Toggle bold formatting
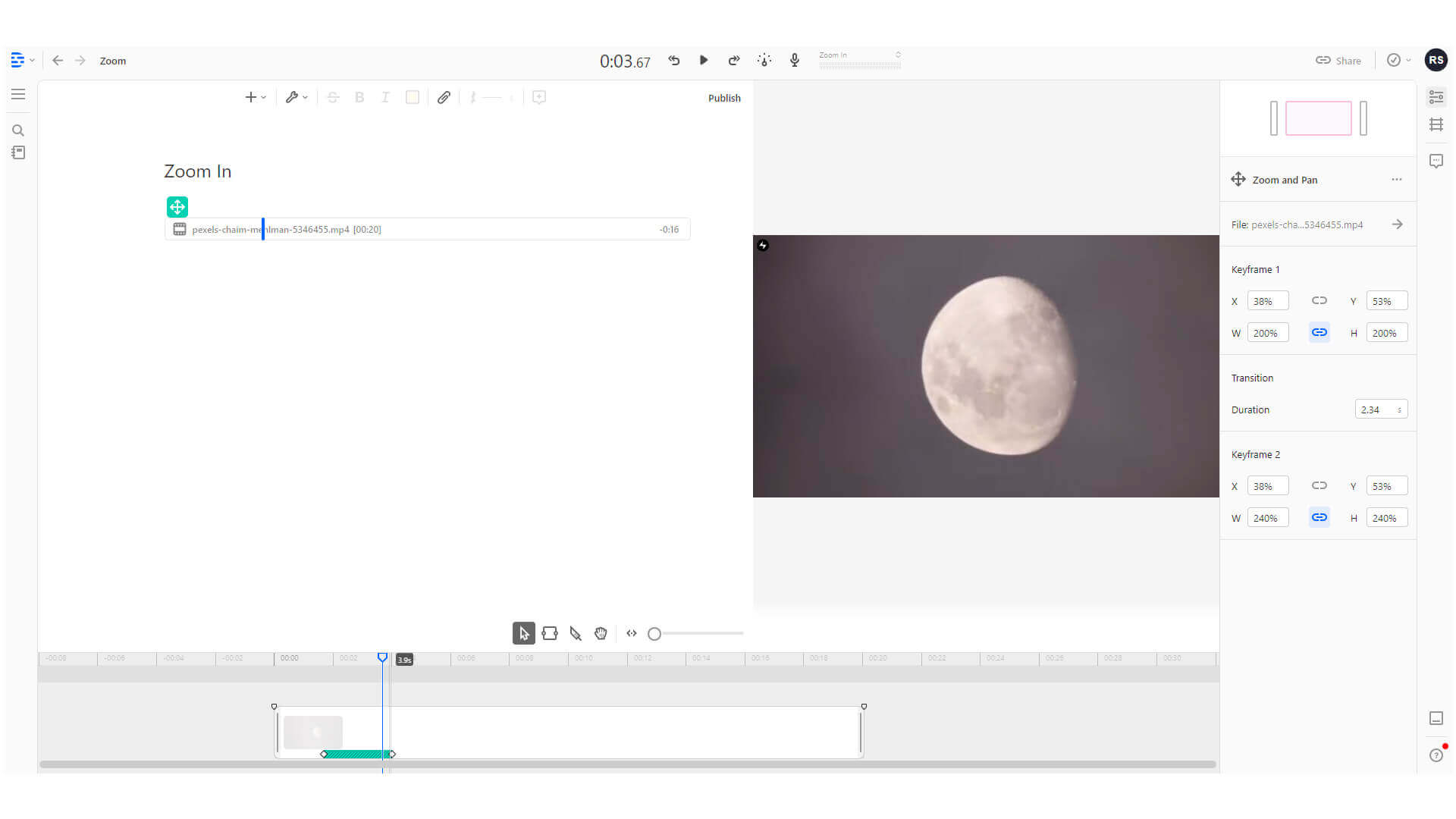The width and height of the screenshot is (1456, 819). tap(359, 97)
